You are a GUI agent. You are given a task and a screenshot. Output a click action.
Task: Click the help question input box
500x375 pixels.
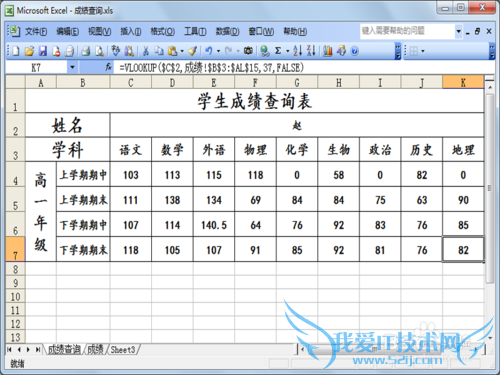[x=407, y=31]
